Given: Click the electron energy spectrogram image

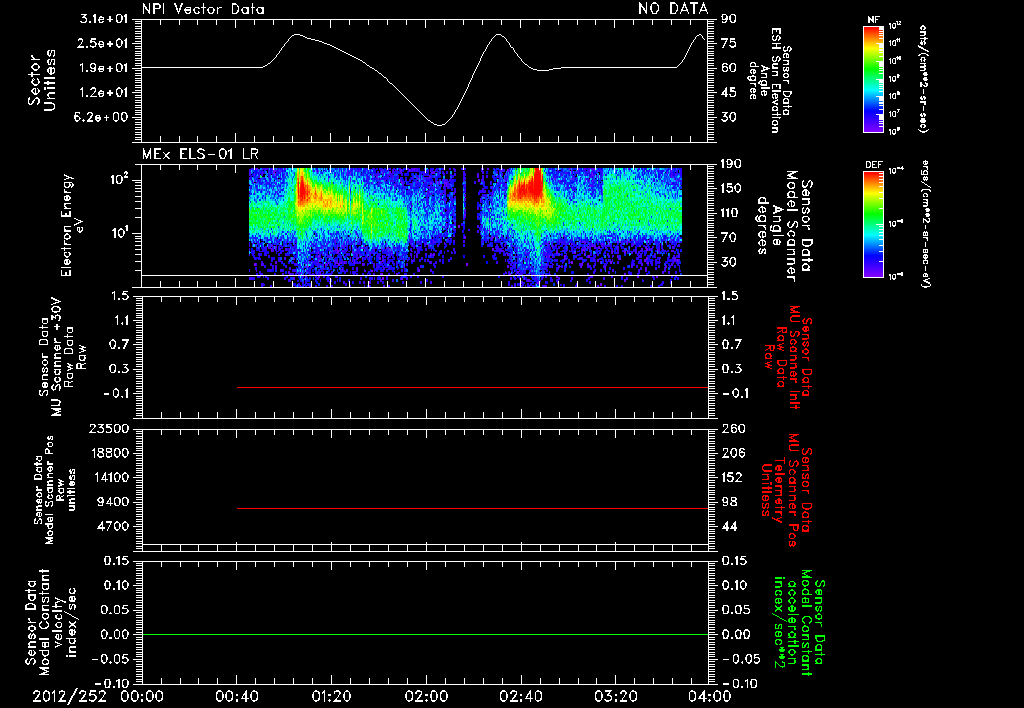Looking at the screenshot, I should point(465,227).
